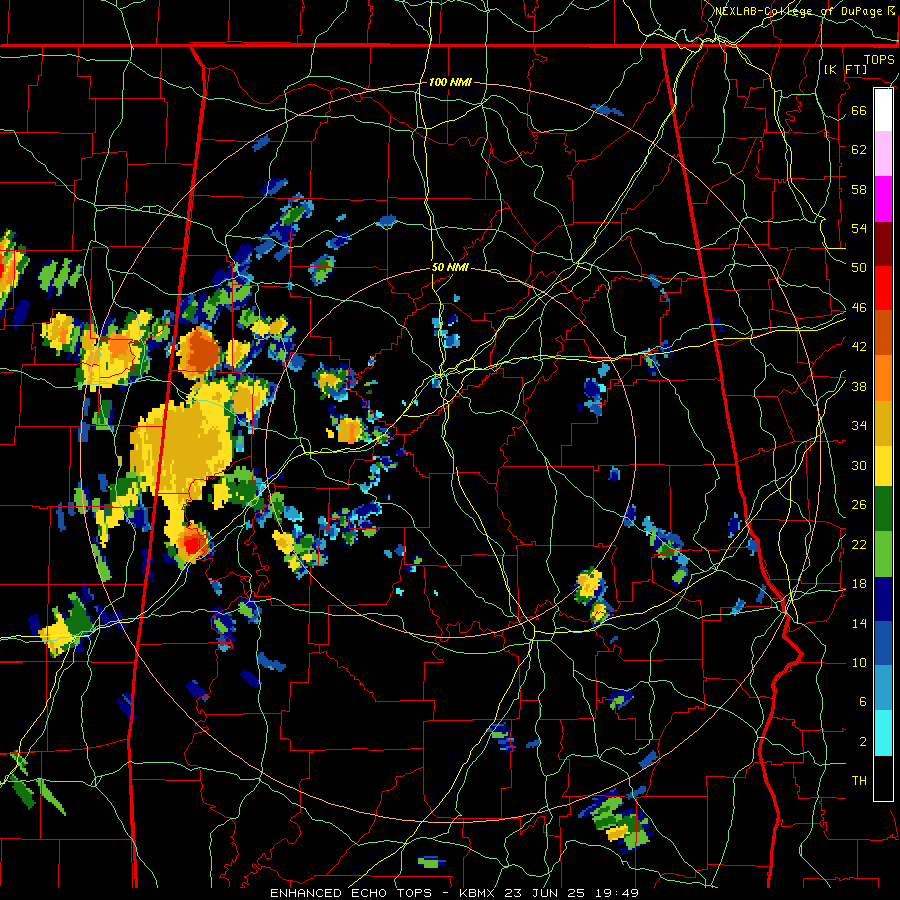Click the bright red swatch in the color scale
The width and height of the screenshot is (900, 900).
[883, 288]
